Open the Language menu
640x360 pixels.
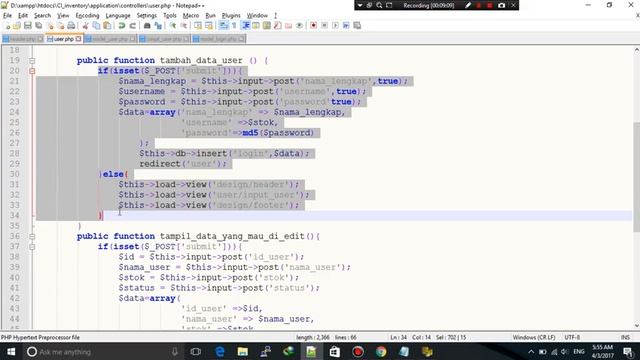tap(118, 16)
